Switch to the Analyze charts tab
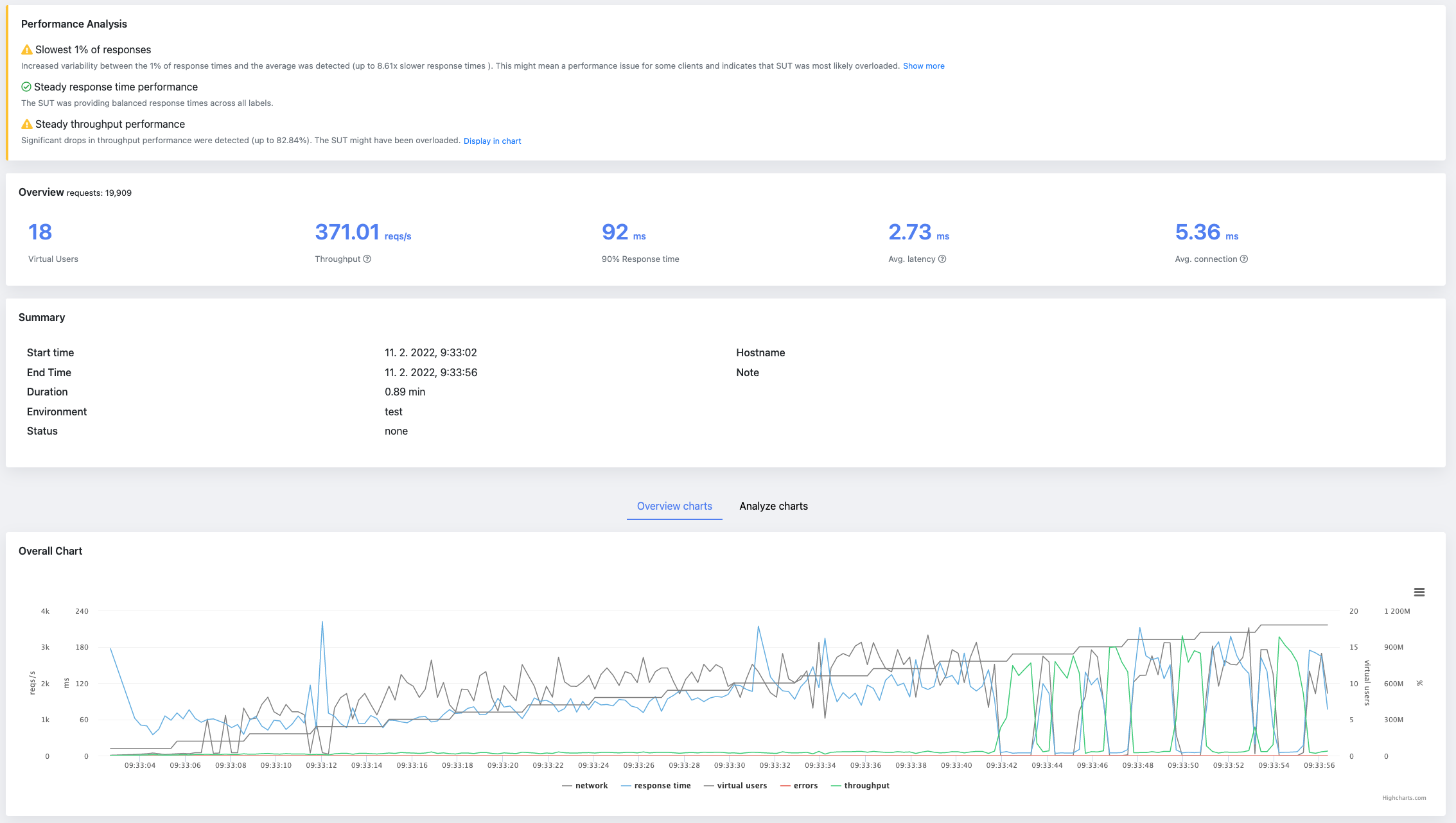 point(773,507)
